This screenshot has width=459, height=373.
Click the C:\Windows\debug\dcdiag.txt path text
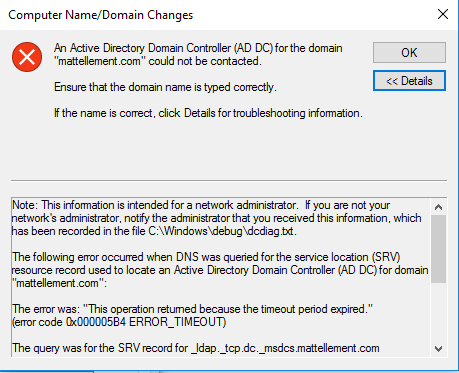click(x=222, y=231)
